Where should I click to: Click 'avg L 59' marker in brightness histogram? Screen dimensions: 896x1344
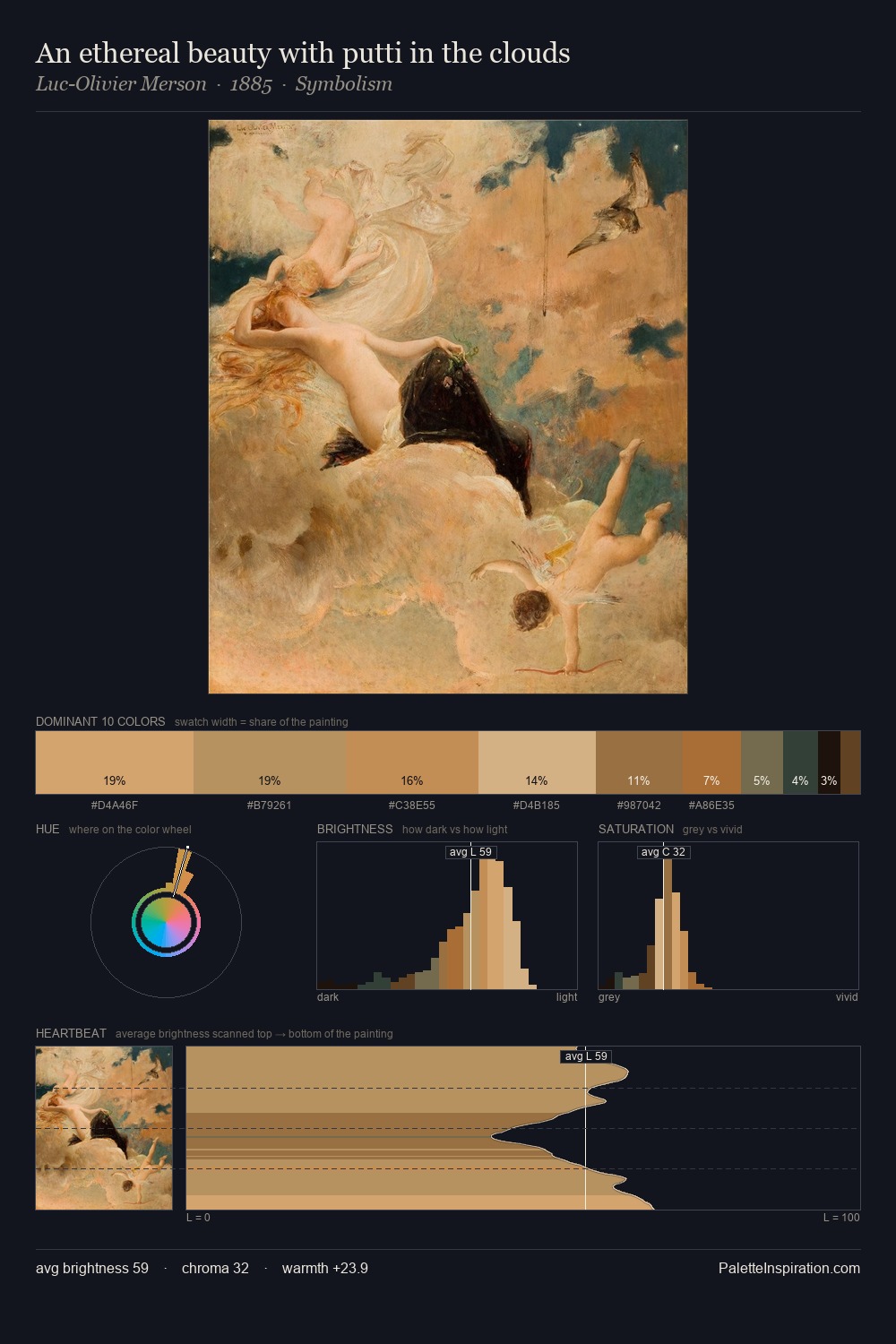[470, 851]
